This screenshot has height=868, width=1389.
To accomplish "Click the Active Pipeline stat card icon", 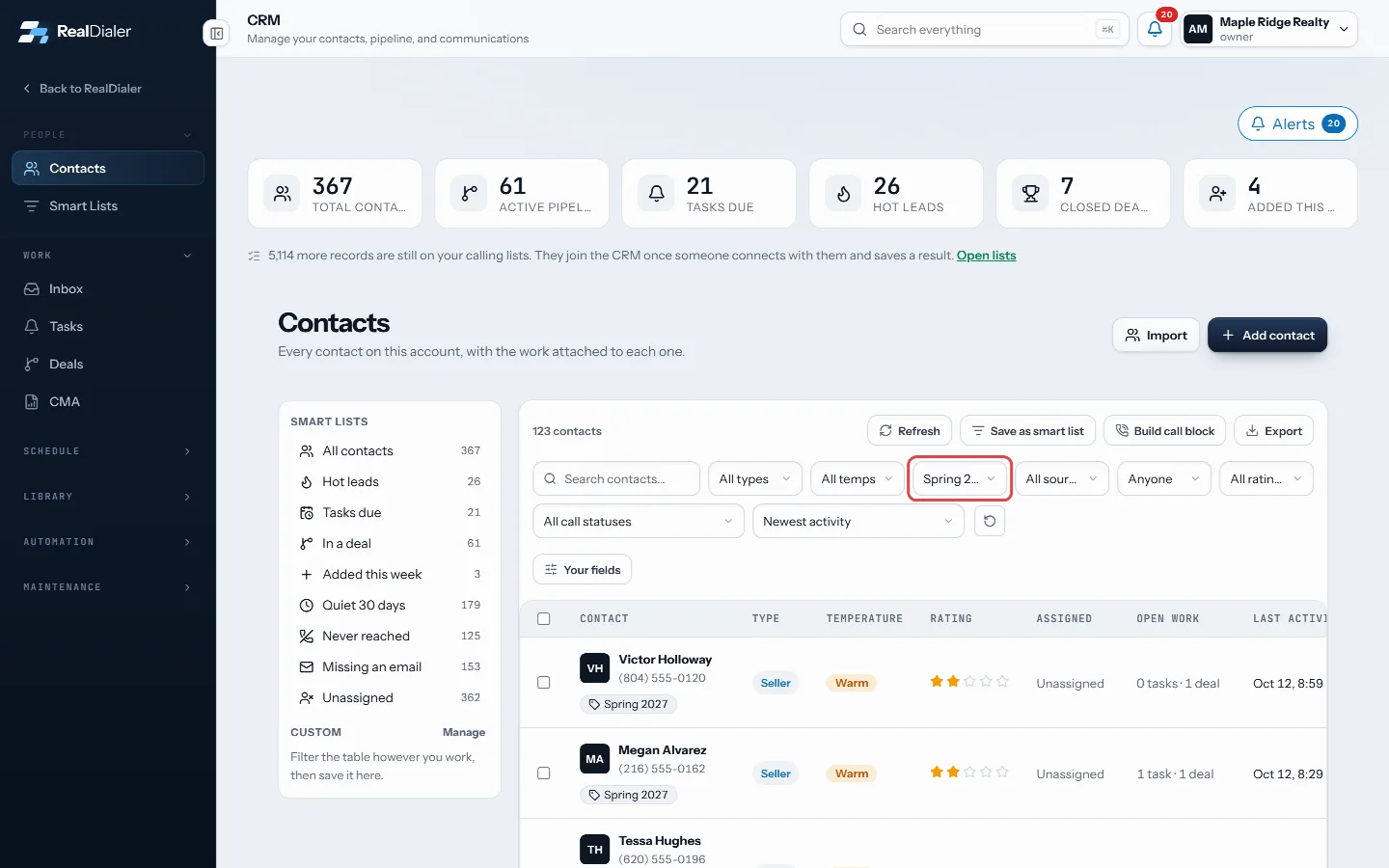I will point(469,194).
